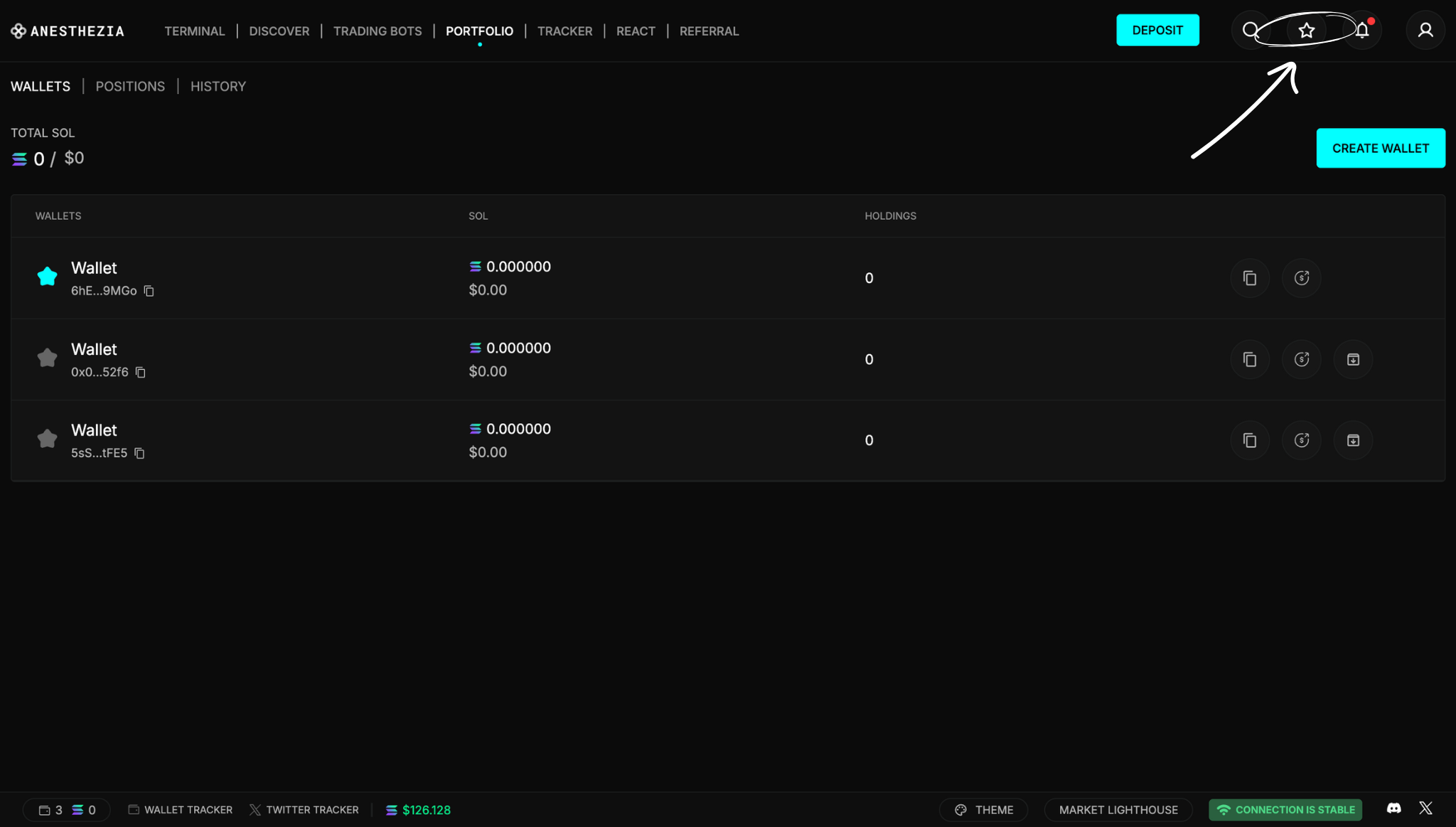Click the Create Wallet button
The height and width of the screenshot is (827, 1456).
tap(1380, 149)
